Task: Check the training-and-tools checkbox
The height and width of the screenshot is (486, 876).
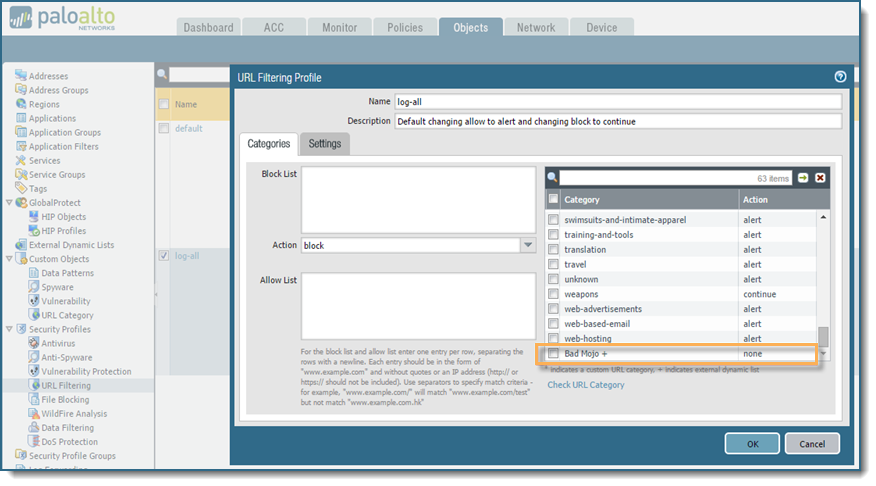Action: coord(553,235)
